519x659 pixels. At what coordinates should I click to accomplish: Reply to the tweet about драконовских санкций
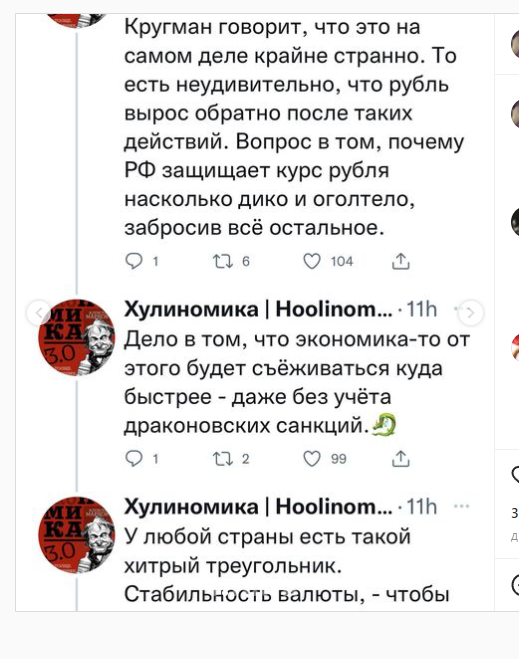pyautogui.click(x=134, y=459)
